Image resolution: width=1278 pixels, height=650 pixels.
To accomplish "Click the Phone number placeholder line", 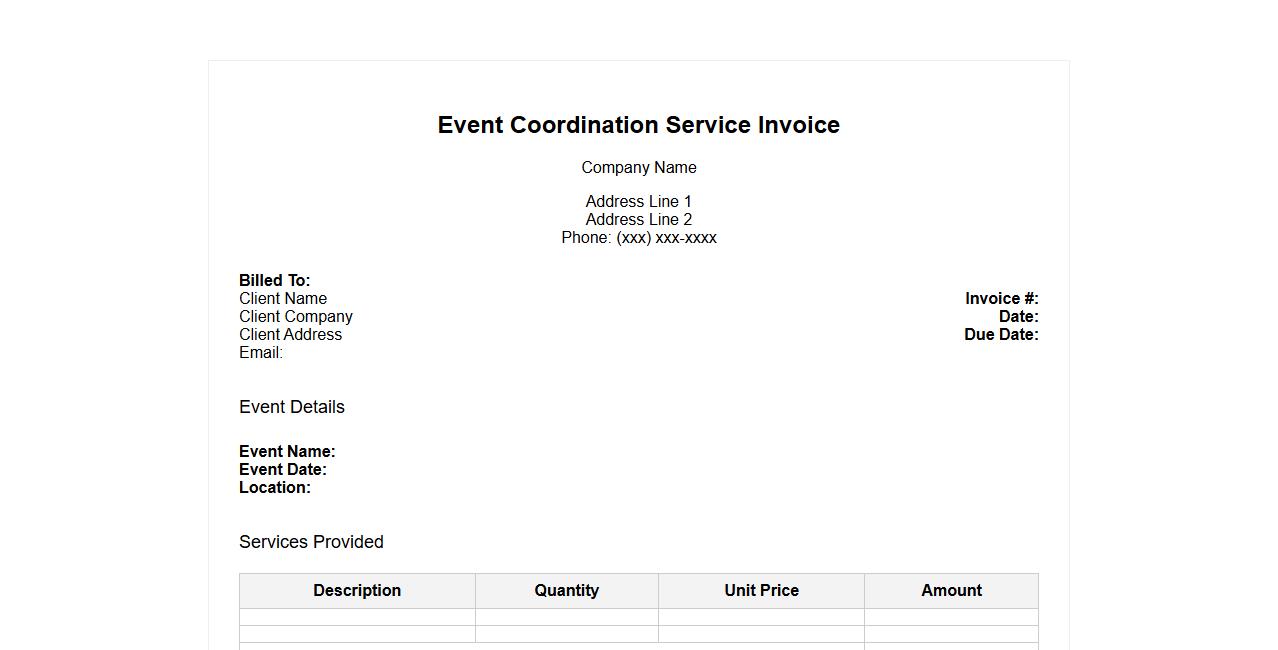I will click(638, 238).
